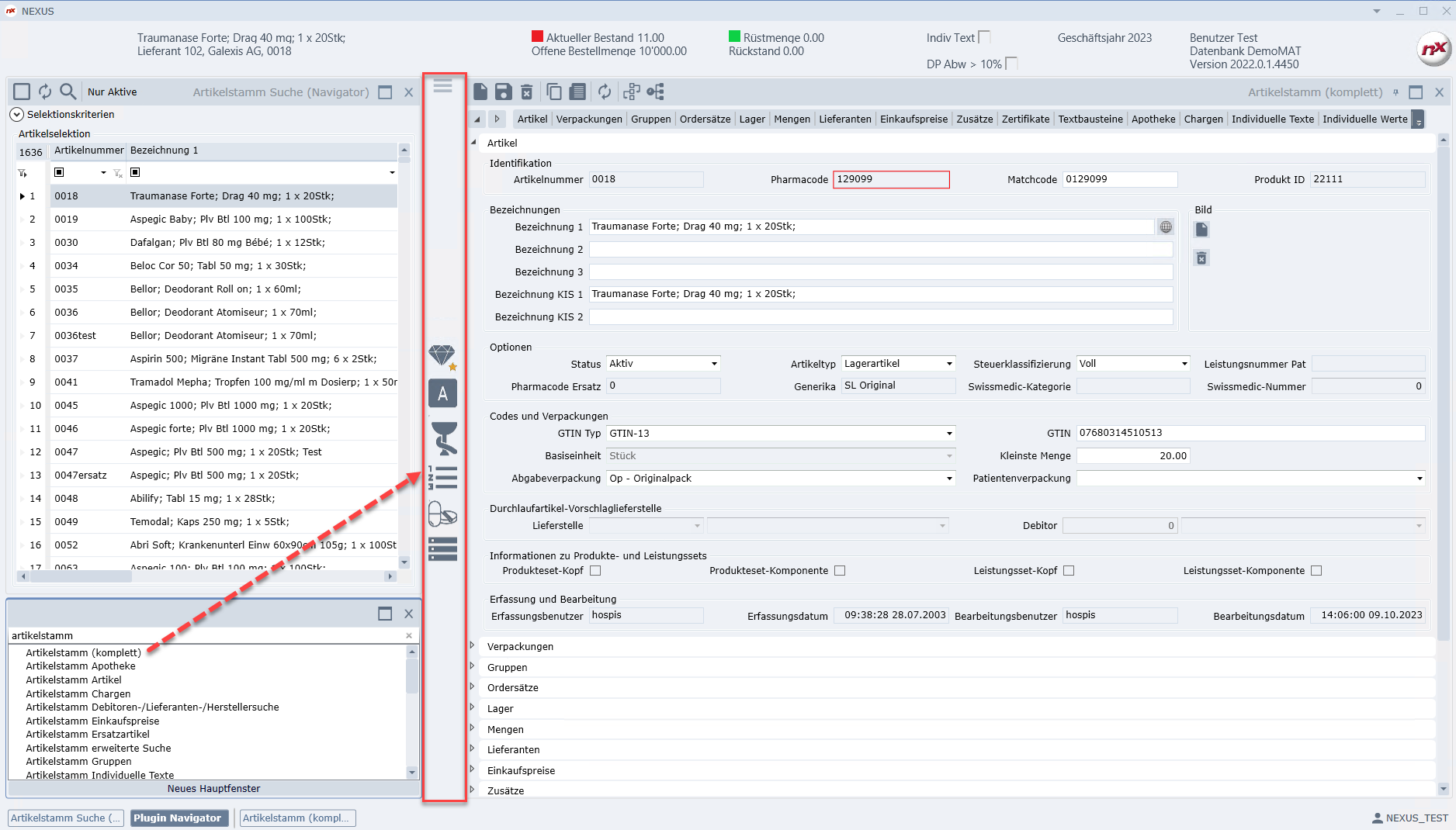Open the pharmacy chalice snake icon
The width and height of the screenshot is (1456, 830).
pyautogui.click(x=443, y=437)
